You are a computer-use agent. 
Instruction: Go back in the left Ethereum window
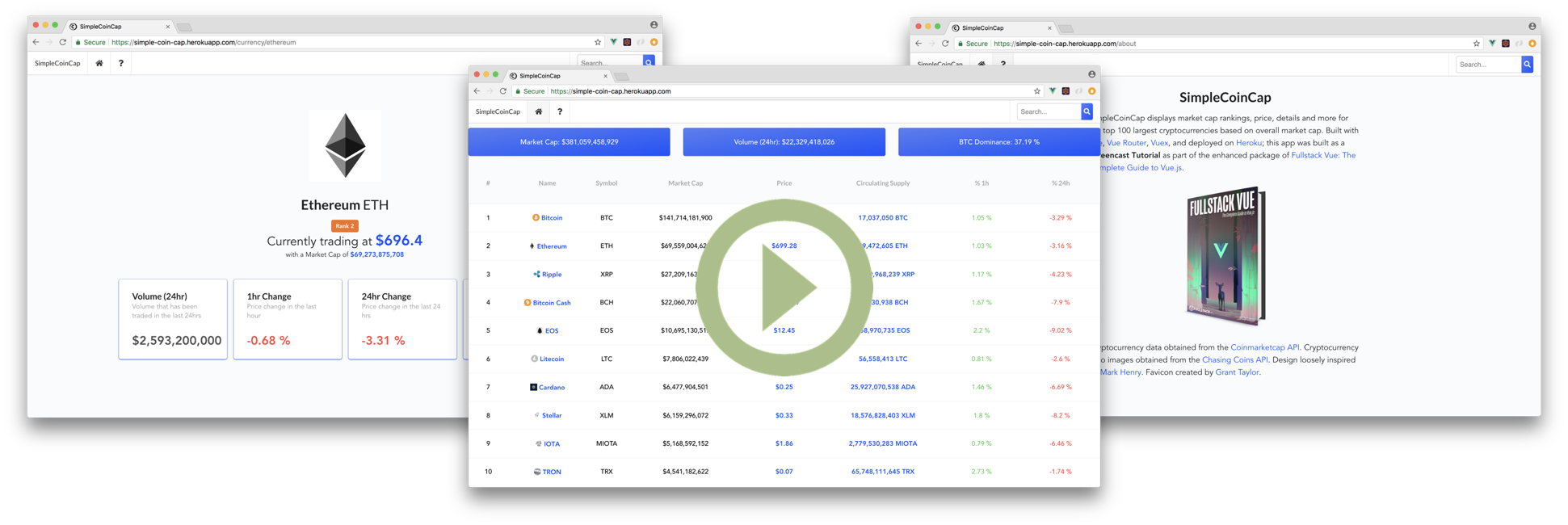point(36,42)
